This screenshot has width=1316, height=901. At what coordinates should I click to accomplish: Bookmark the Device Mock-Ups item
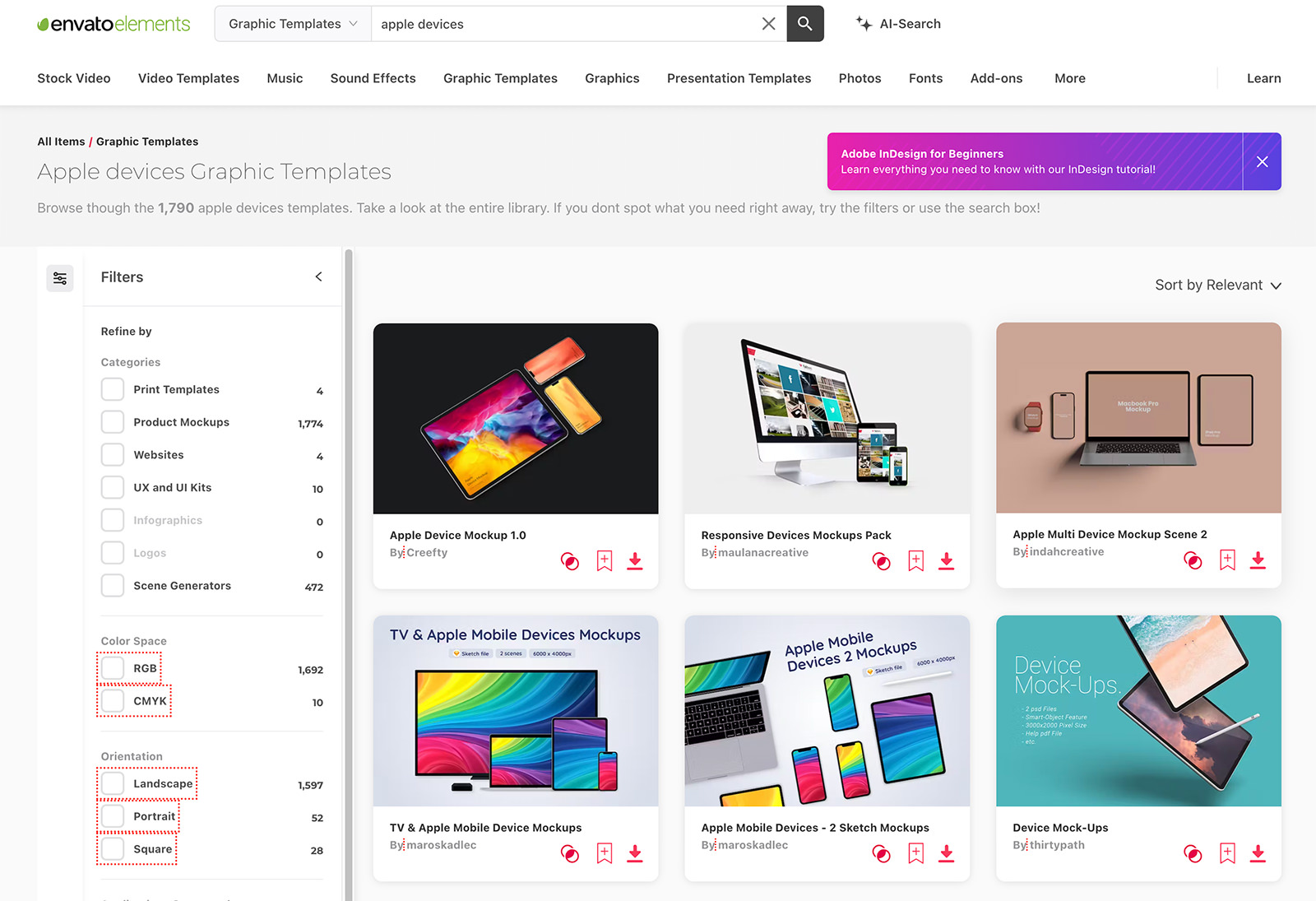[1228, 853]
